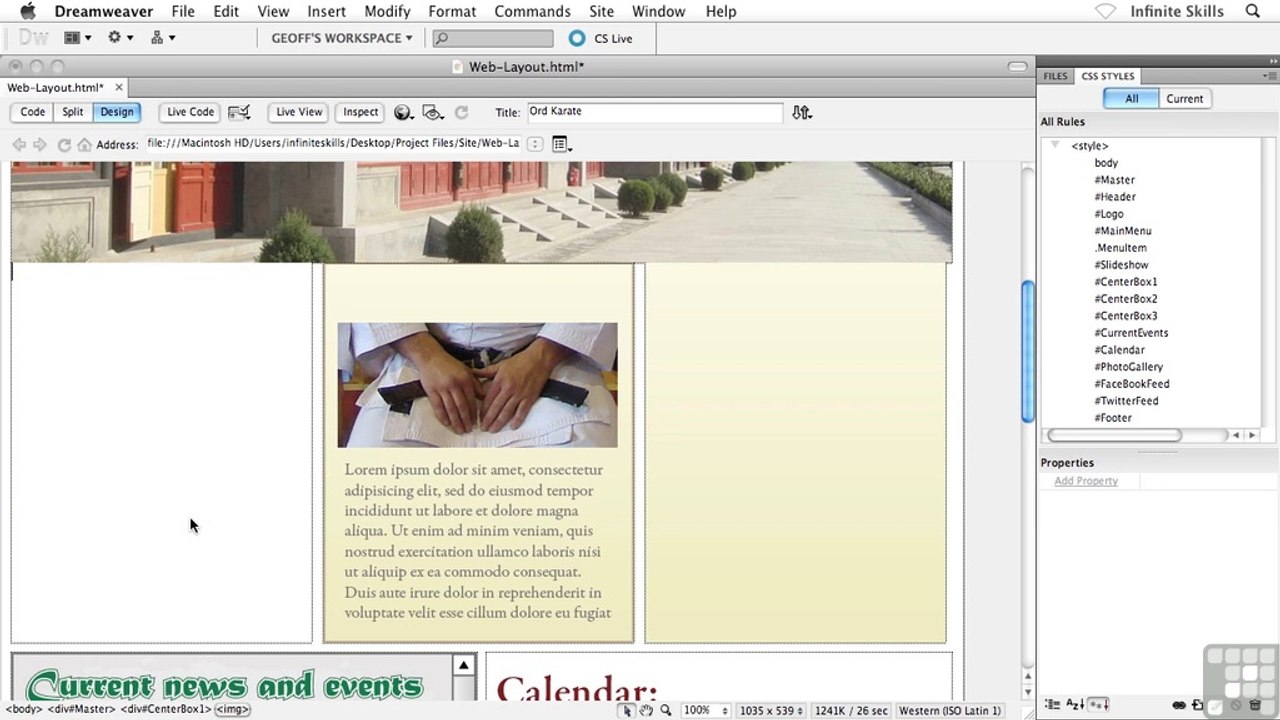Switch to Split view
The image size is (1280, 720).
73,112
